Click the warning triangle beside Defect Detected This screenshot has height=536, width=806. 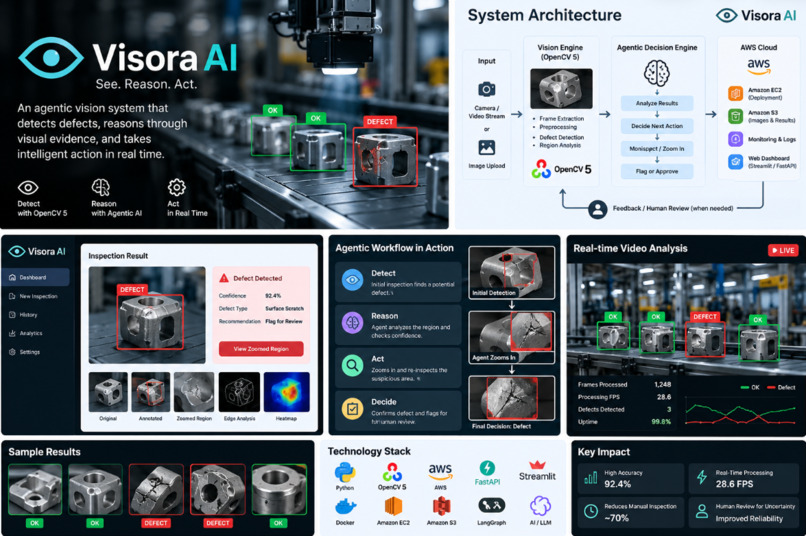tap(224, 278)
